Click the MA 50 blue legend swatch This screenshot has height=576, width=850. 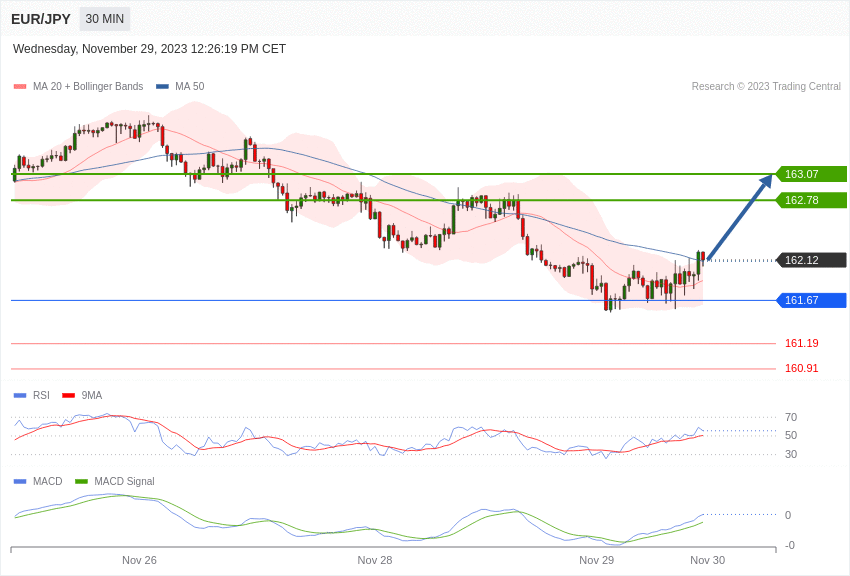162,87
